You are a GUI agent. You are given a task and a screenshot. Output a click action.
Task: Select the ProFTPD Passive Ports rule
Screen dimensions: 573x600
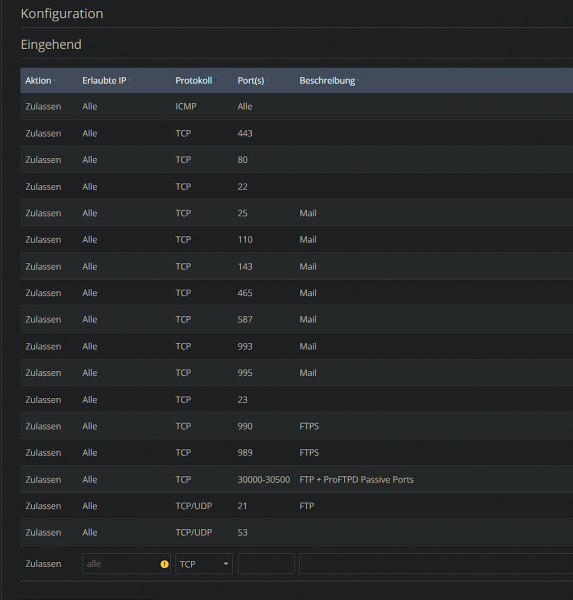click(x=297, y=479)
